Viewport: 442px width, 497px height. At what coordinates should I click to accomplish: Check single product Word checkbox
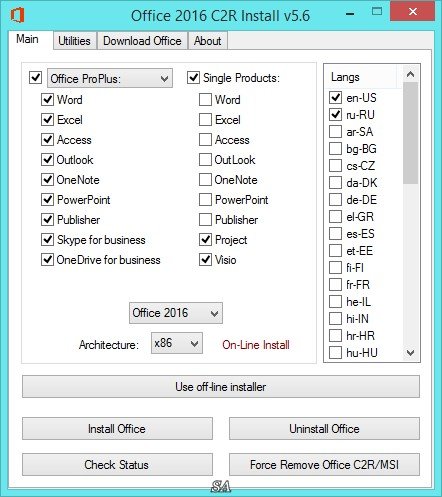tap(205, 100)
